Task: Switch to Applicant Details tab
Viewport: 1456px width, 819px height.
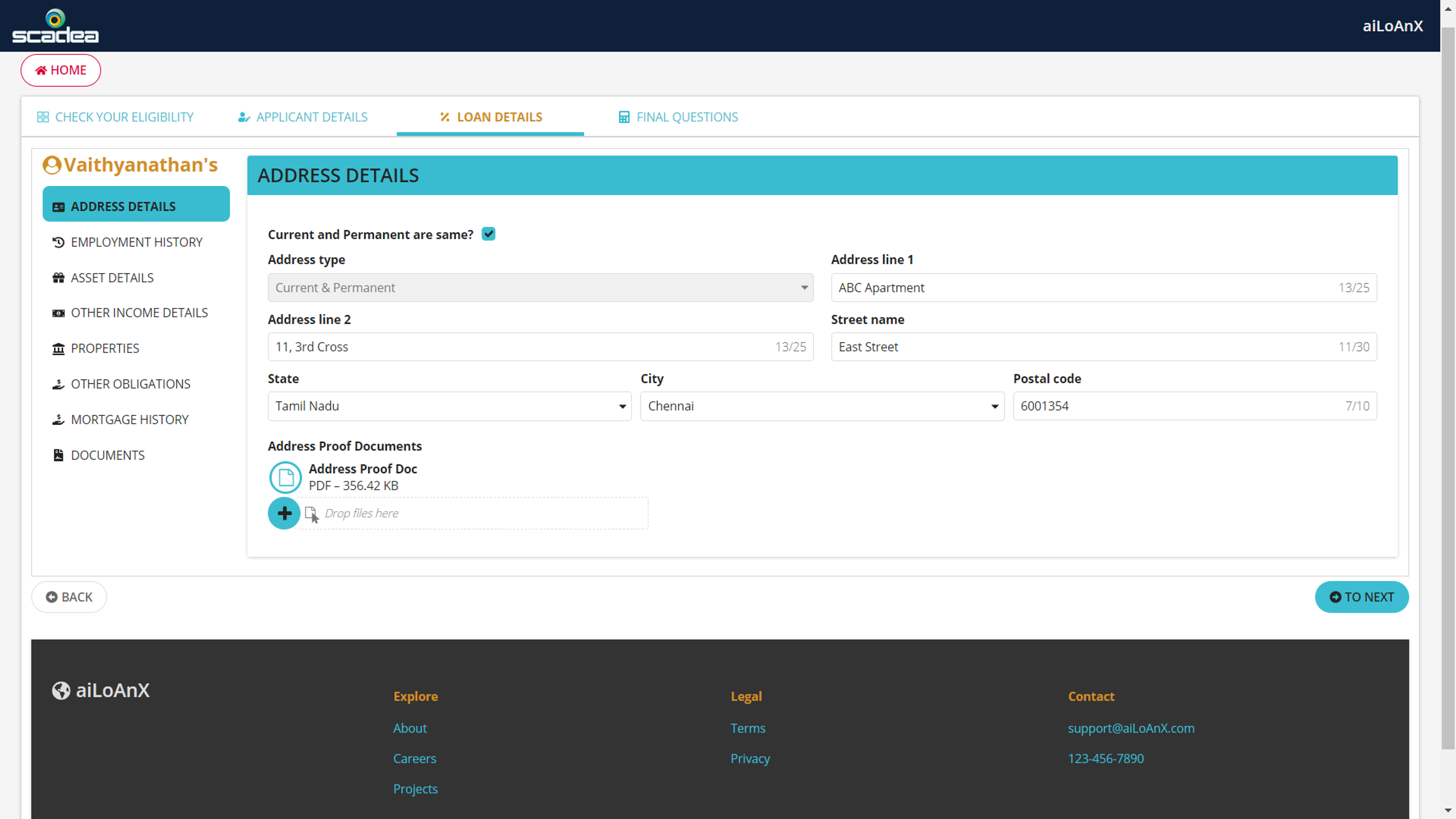Action: (303, 117)
